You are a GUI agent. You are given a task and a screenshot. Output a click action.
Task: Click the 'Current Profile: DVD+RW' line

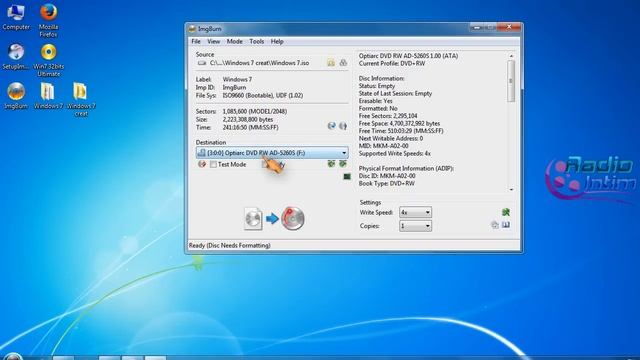(392, 64)
